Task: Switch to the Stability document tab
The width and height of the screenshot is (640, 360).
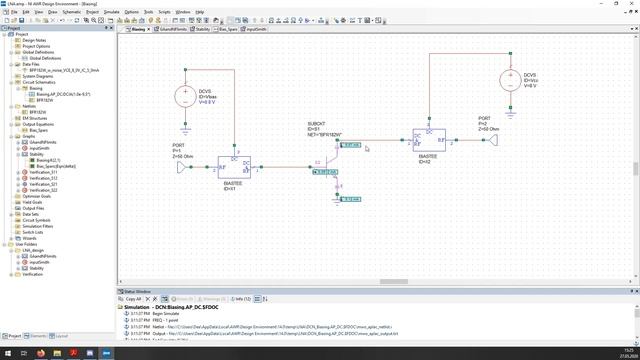Action: pos(200,29)
